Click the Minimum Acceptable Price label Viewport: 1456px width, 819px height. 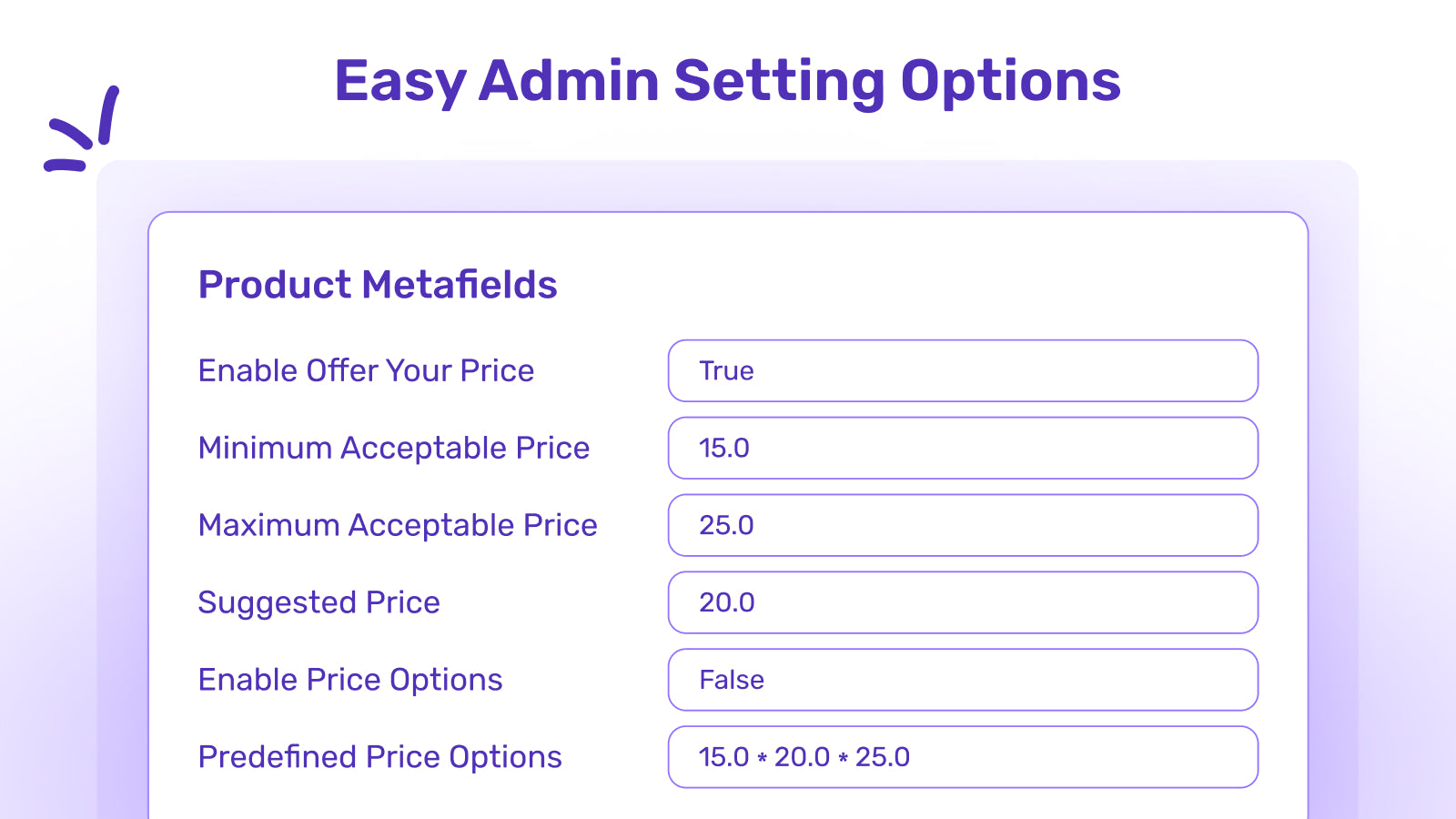(x=394, y=449)
